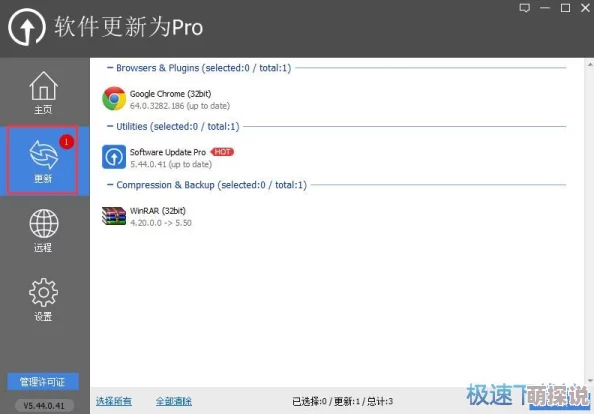594x414 pixels.
Task: Open the 设置 settings tab
Action: click(44, 299)
